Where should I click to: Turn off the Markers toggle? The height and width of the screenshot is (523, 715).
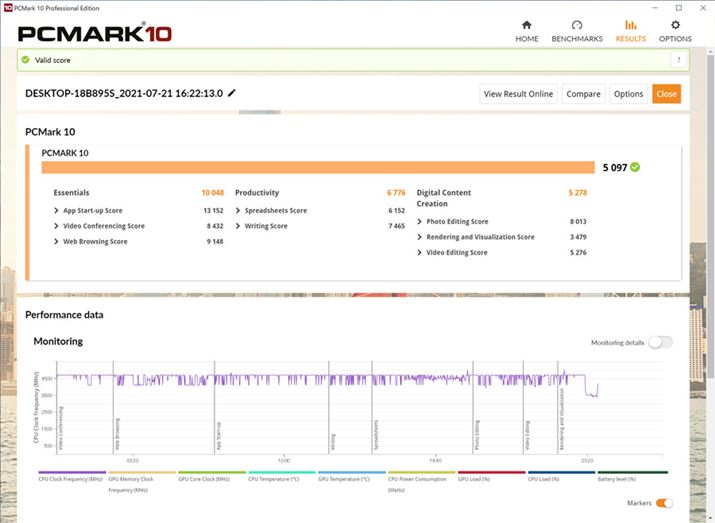click(663, 503)
